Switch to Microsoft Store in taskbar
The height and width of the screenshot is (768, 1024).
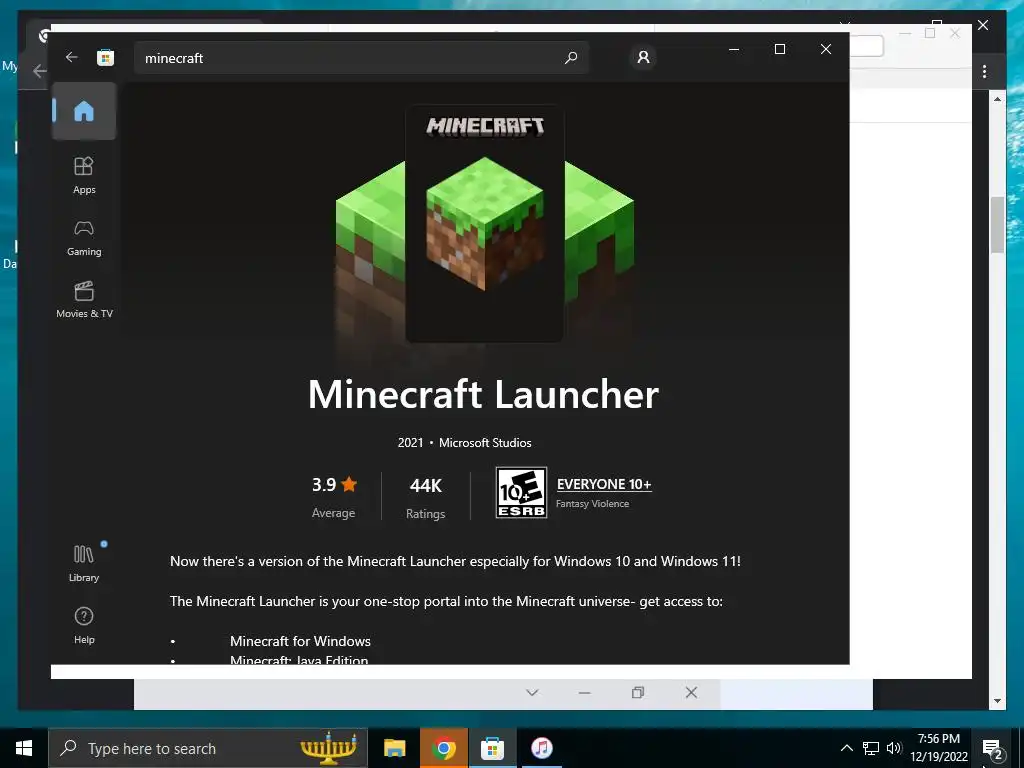coord(492,748)
